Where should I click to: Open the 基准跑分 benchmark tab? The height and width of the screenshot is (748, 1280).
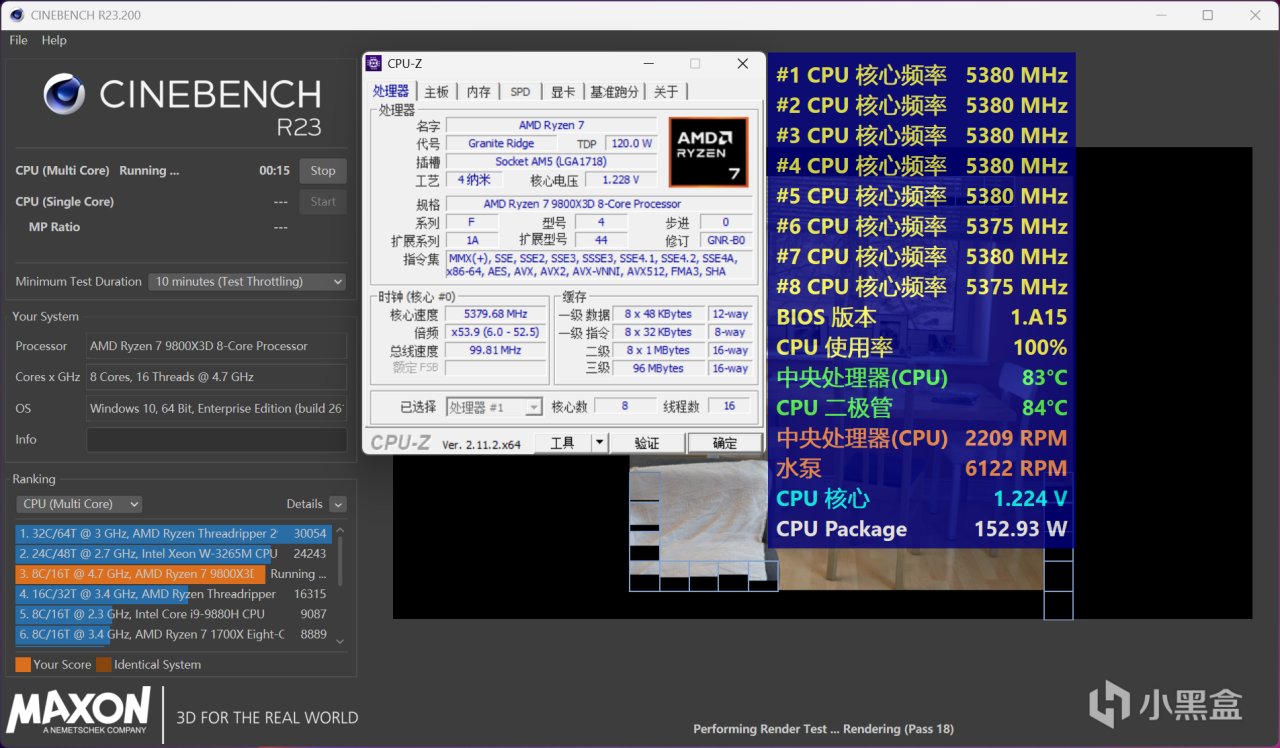pos(614,92)
